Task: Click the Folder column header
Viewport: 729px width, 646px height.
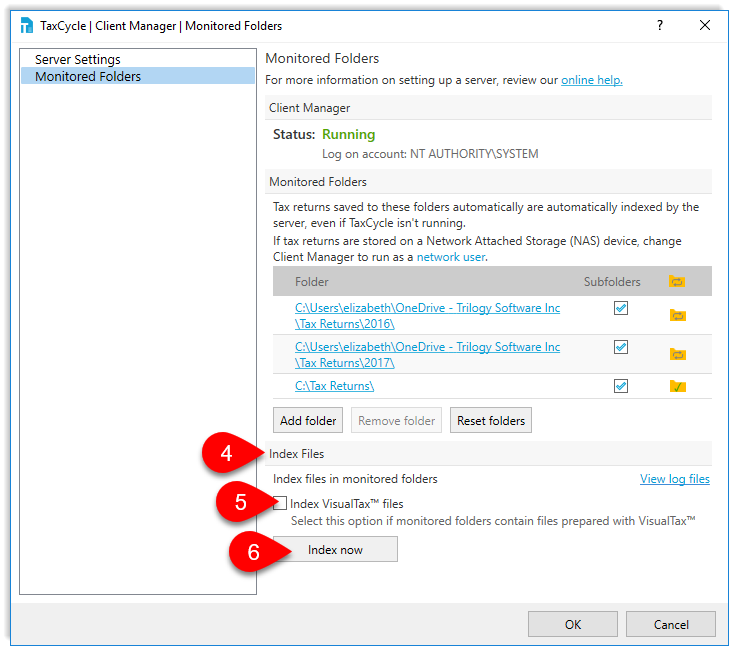Action: pos(311,282)
